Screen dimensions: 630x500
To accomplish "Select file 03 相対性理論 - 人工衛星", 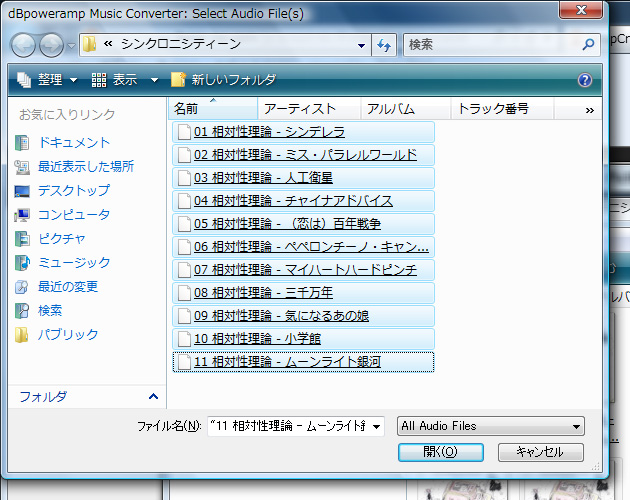I will pos(303,178).
